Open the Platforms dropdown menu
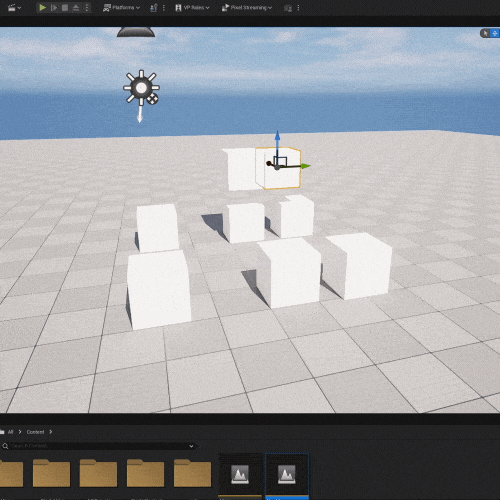Screen dimensions: 500x500 [x=121, y=7]
